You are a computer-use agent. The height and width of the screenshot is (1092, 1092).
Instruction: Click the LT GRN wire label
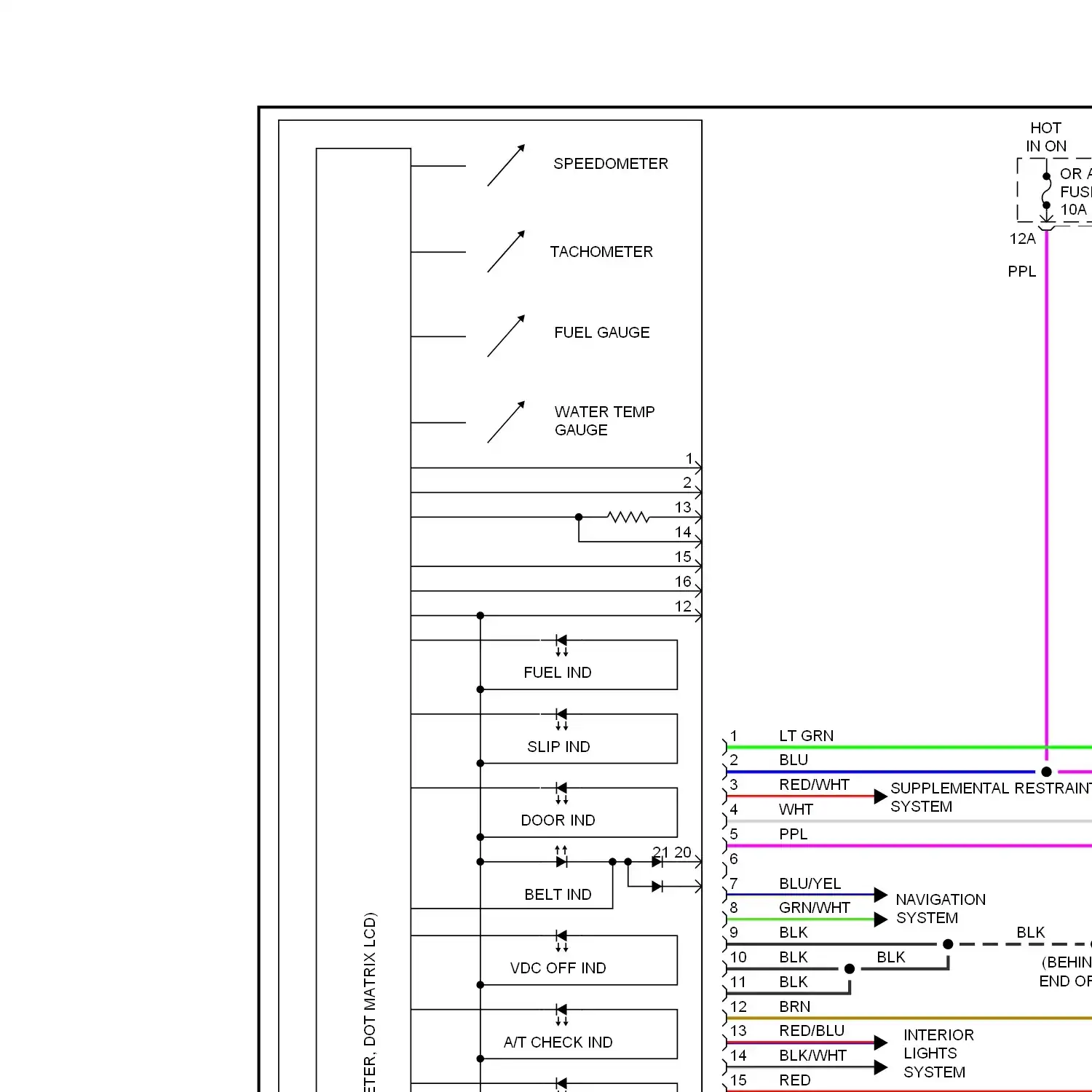click(806, 736)
